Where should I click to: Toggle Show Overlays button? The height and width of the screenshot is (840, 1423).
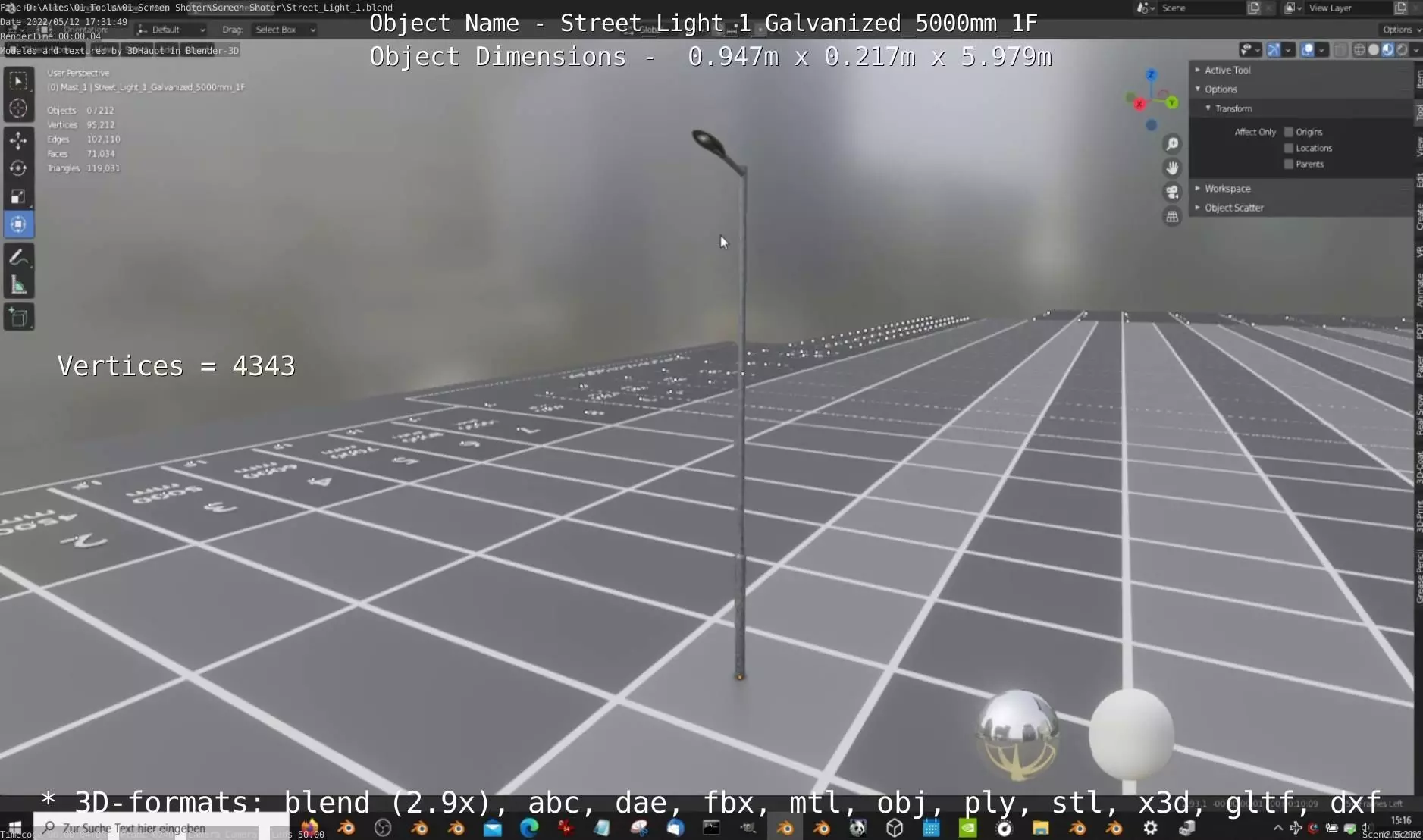pos(1308,50)
